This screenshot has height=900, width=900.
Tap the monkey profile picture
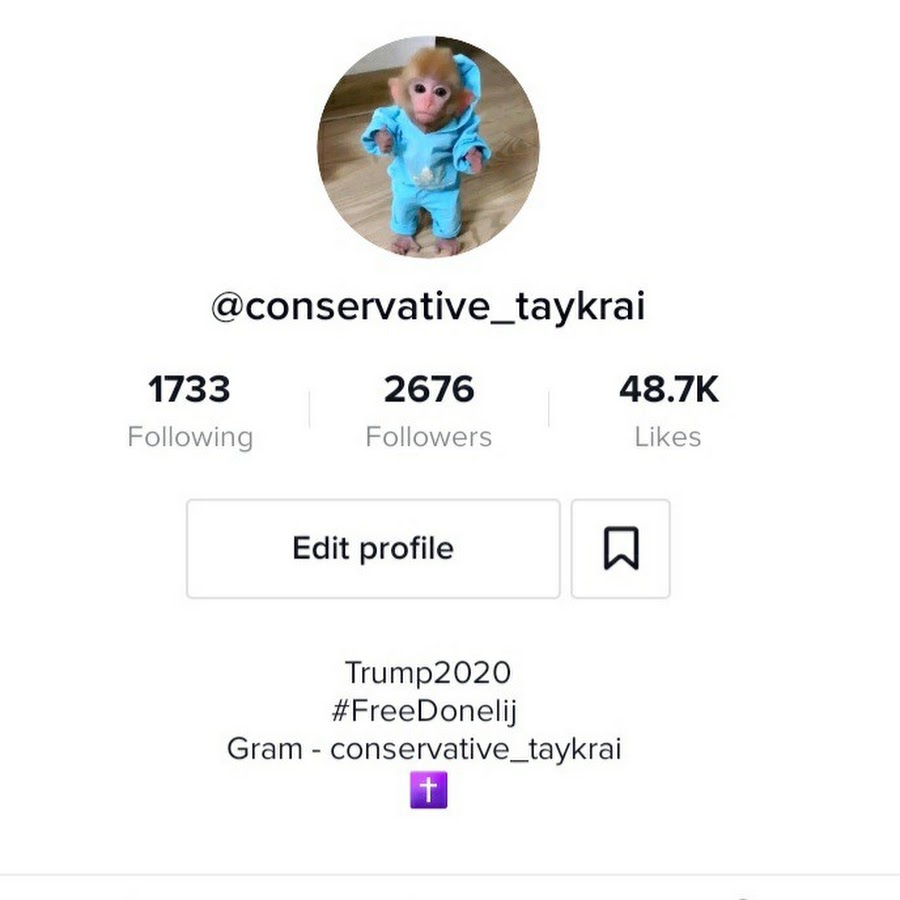[x=428, y=147]
